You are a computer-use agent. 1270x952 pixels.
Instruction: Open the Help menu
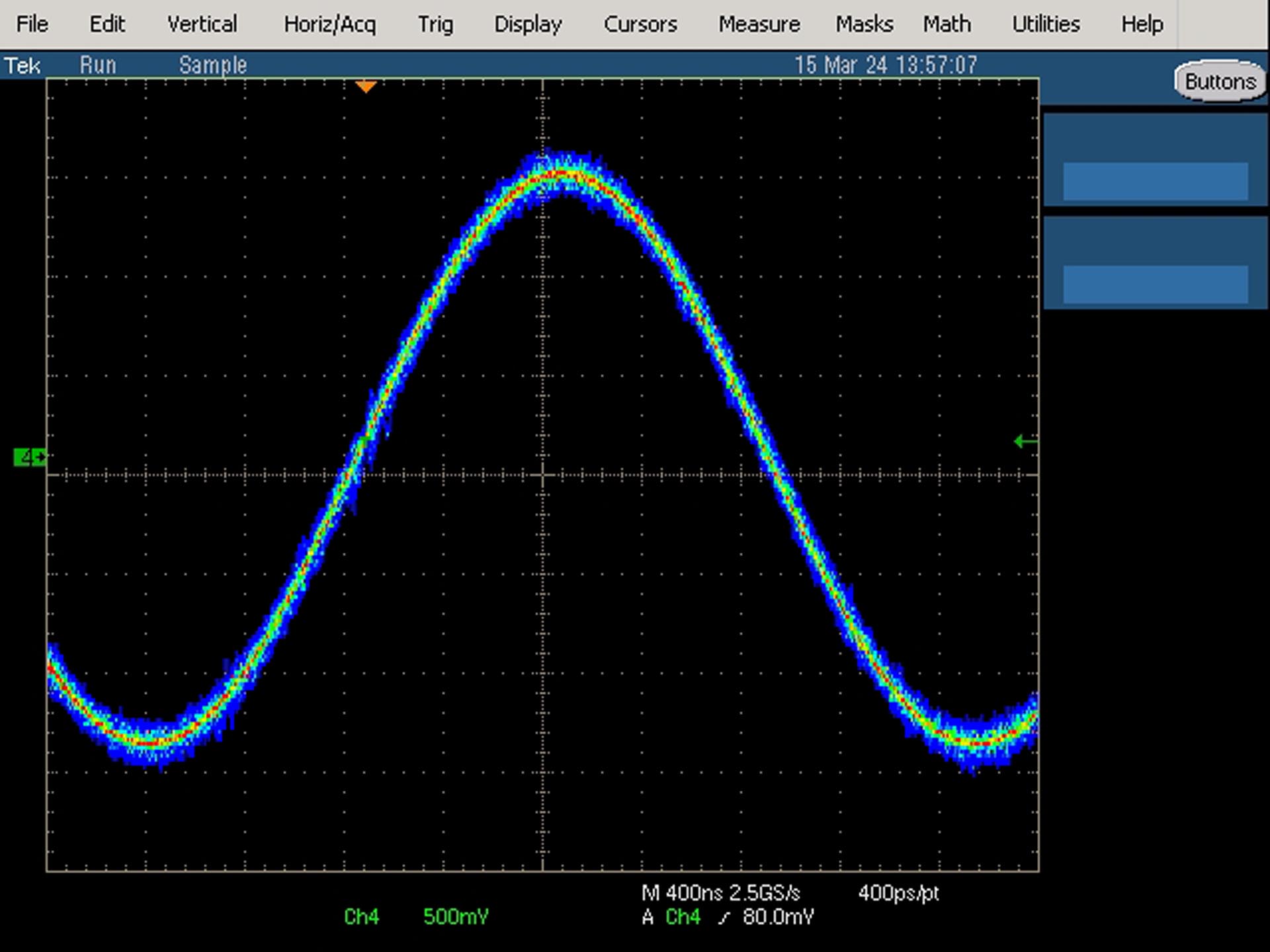click(1142, 24)
